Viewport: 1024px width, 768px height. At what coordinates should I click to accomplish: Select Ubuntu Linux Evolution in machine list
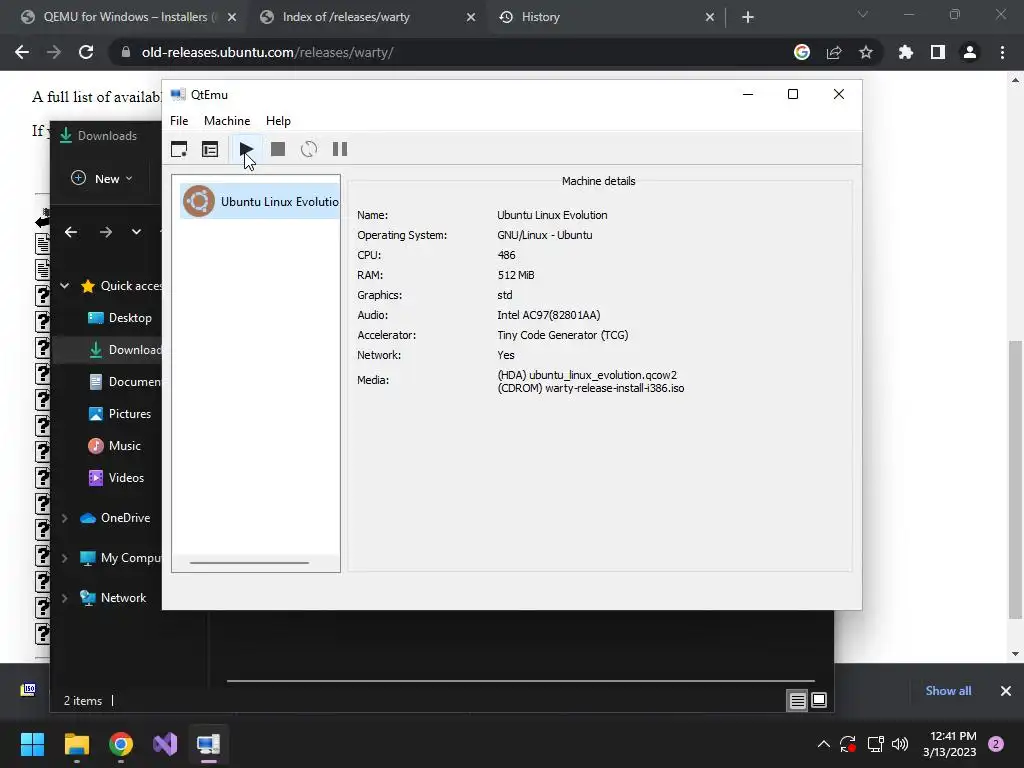click(x=260, y=201)
